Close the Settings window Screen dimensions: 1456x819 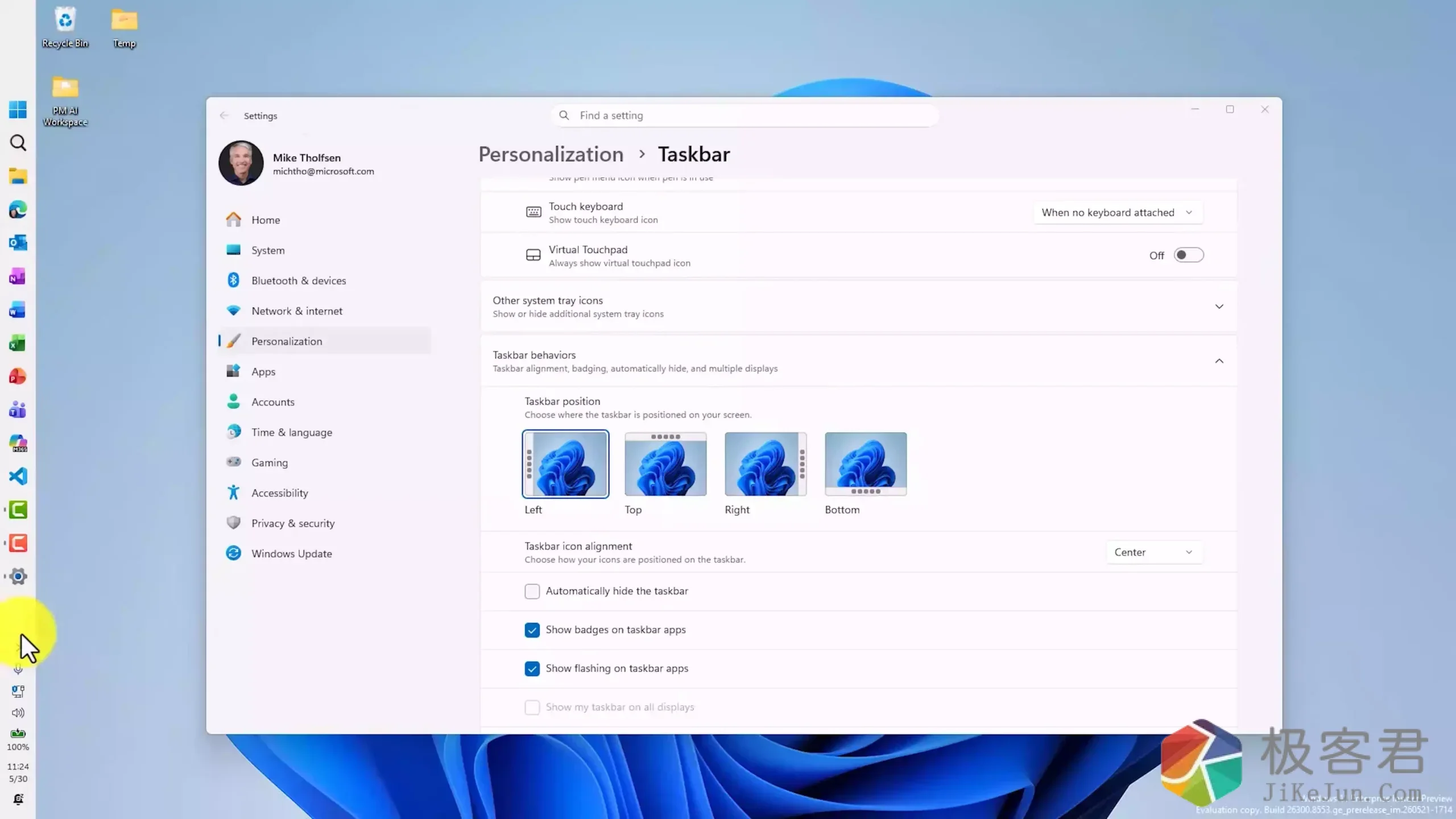click(1265, 109)
